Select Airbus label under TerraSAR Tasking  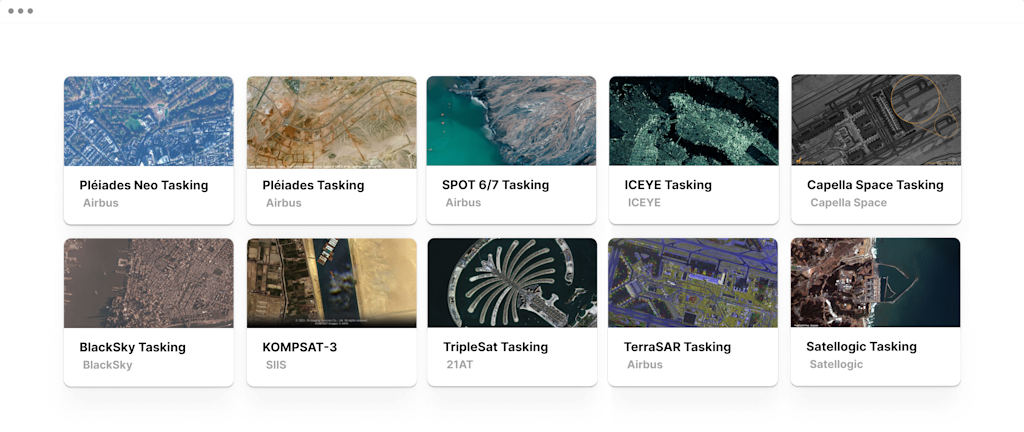[645, 365]
